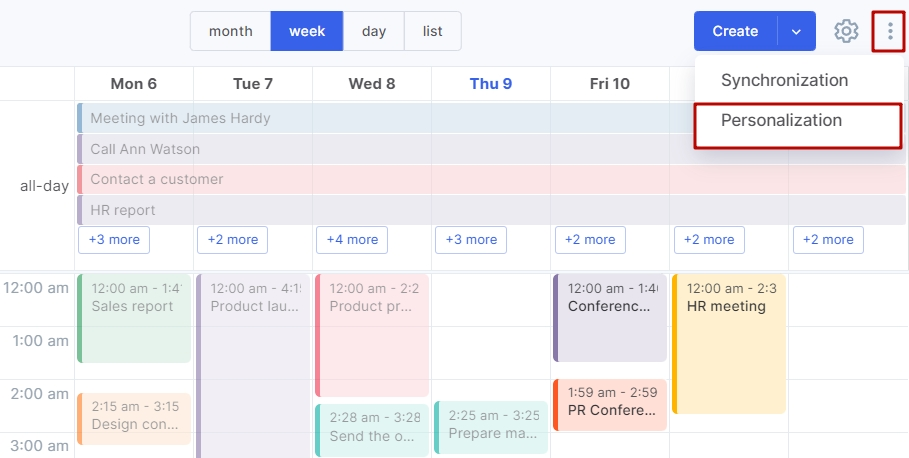This screenshot has height=458, width=909.
Task: Expand +3 more events on Monday
Action: (x=113, y=240)
